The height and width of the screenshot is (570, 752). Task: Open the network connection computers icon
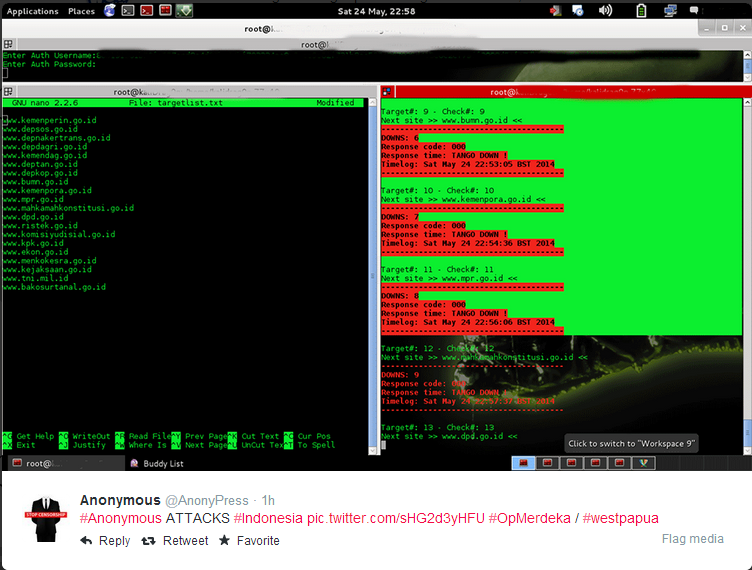pos(670,11)
